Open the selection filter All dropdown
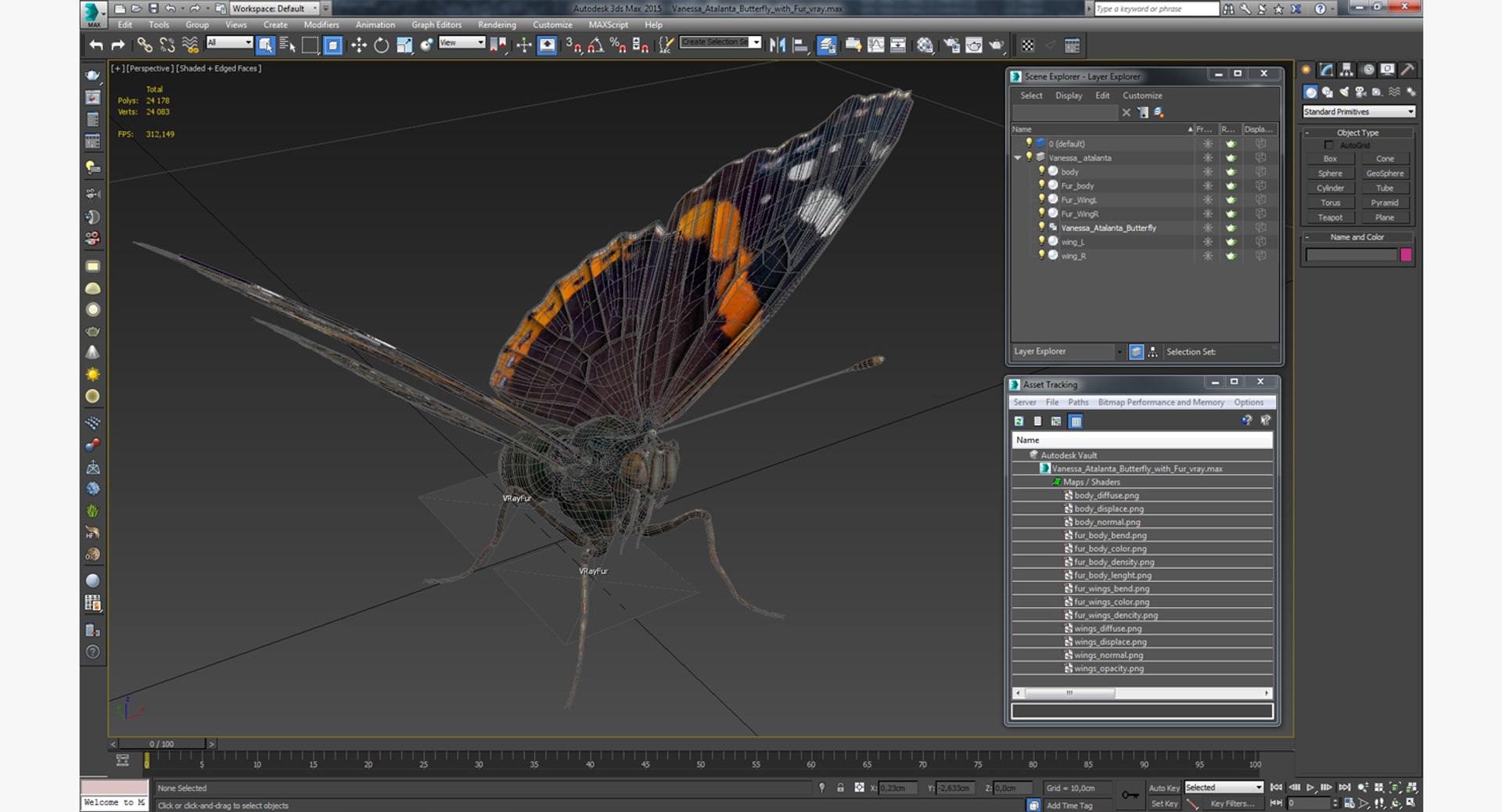The width and height of the screenshot is (1502, 812). pyautogui.click(x=229, y=42)
